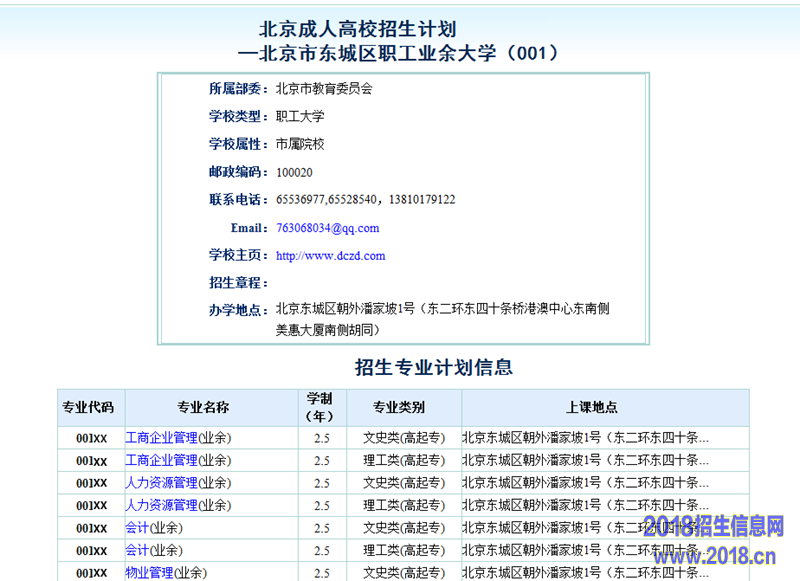Image resolution: width=800 pixels, height=581 pixels.
Task: Select 人力资源管理 link in the 理工类 row
Action: 161,505
